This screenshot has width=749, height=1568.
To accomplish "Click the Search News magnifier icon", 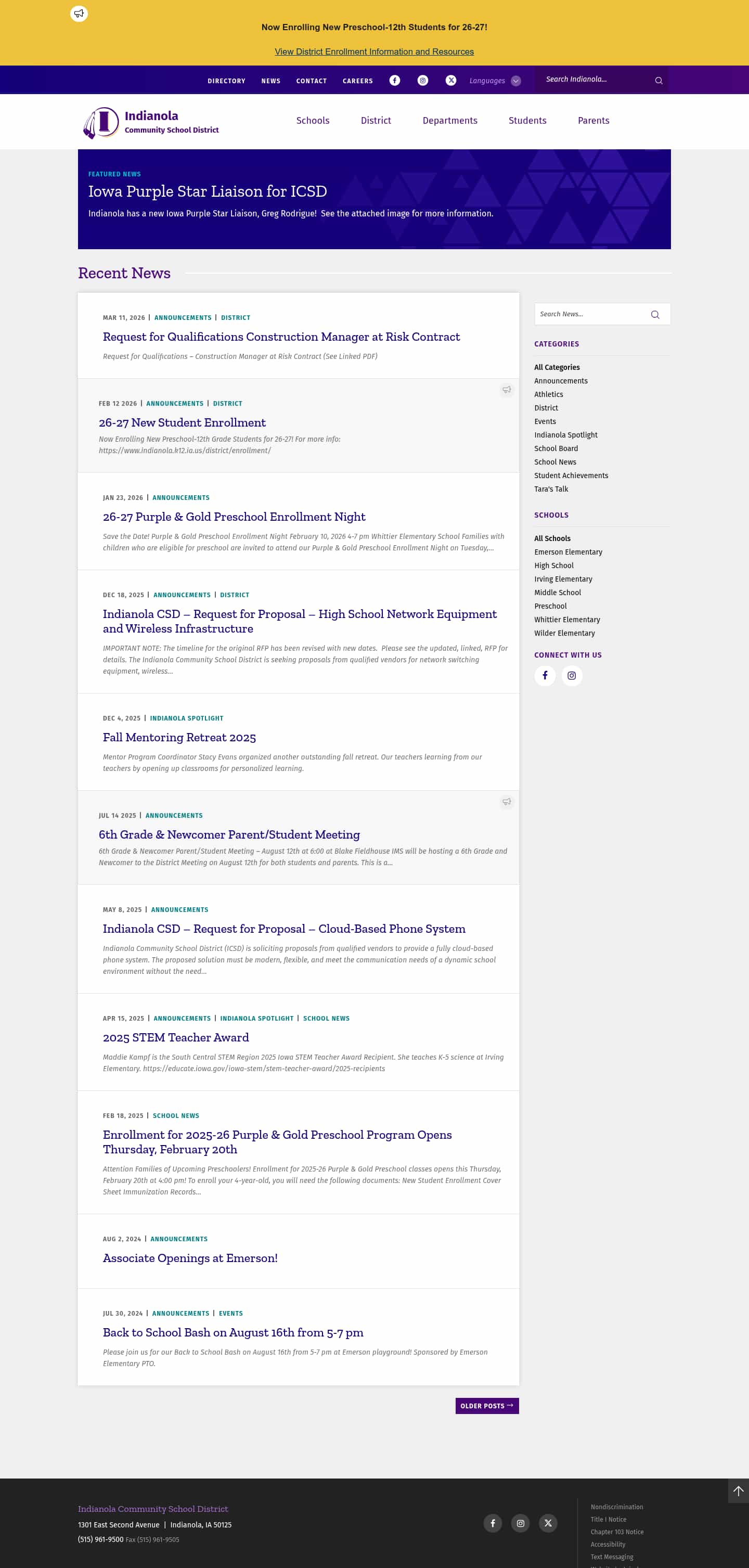I will (x=655, y=315).
